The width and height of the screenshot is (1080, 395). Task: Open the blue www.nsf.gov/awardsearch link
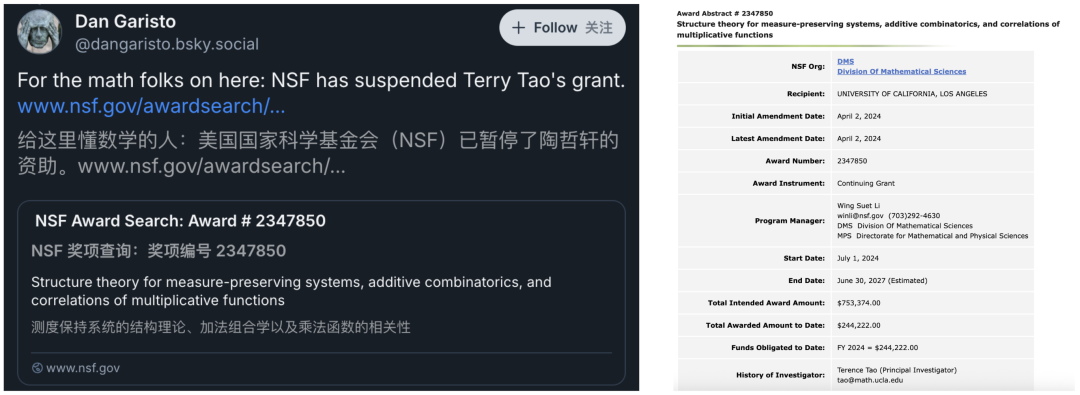point(152,107)
